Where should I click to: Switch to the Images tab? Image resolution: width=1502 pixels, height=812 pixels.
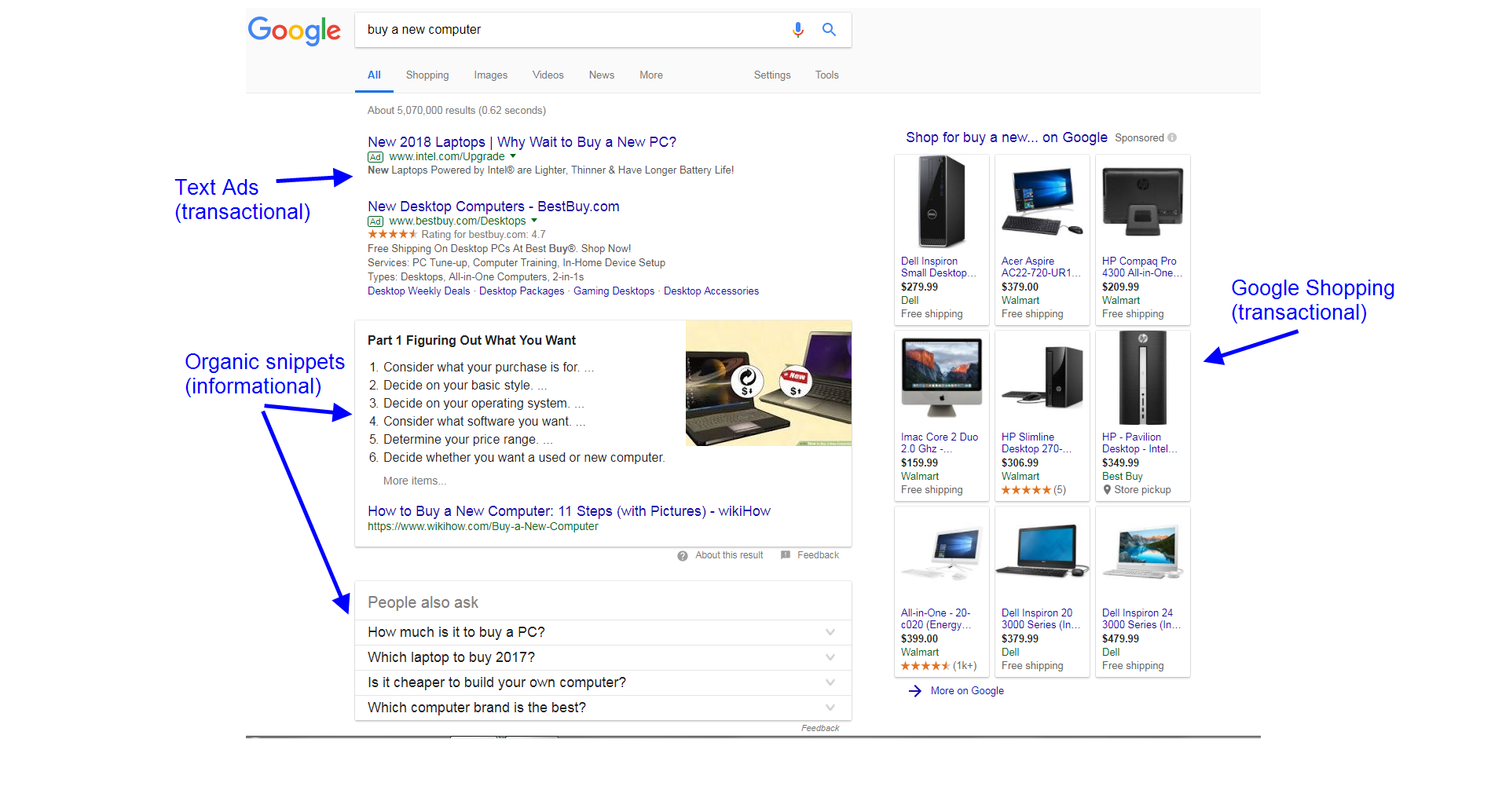pos(491,75)
